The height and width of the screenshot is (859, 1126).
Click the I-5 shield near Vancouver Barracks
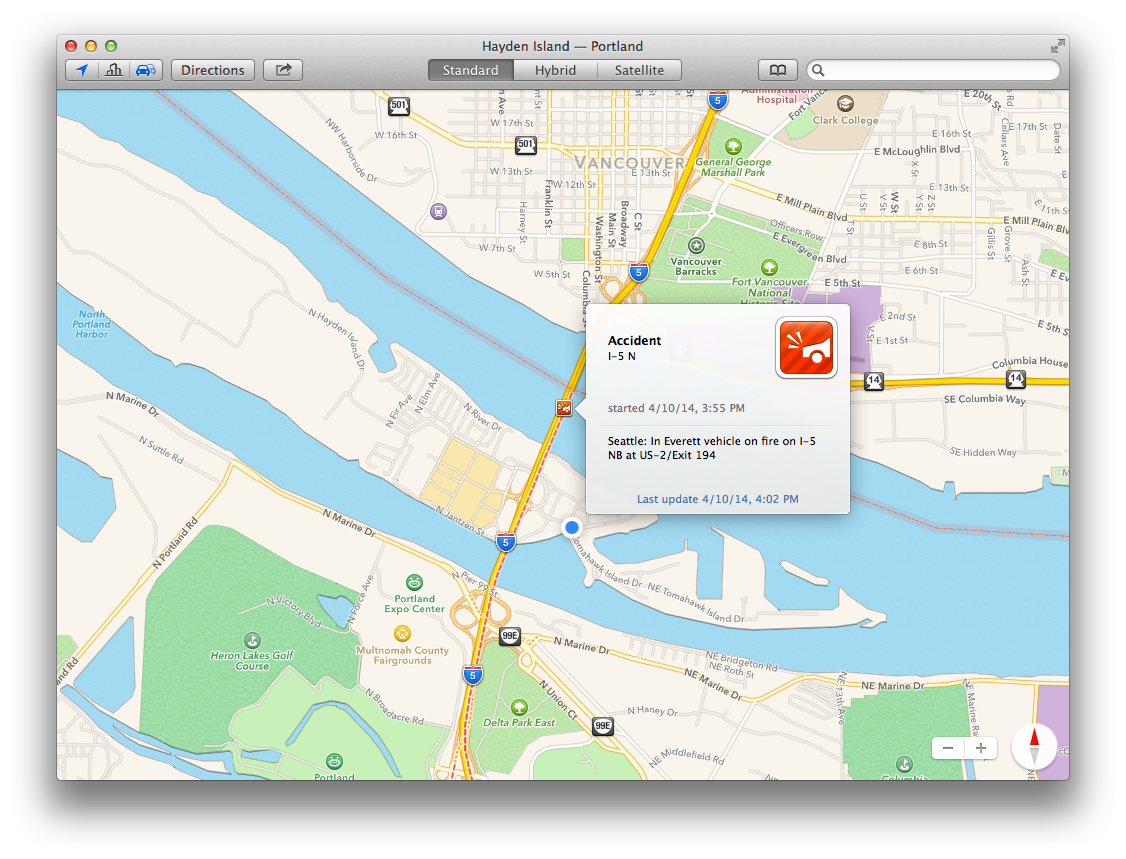638,272
